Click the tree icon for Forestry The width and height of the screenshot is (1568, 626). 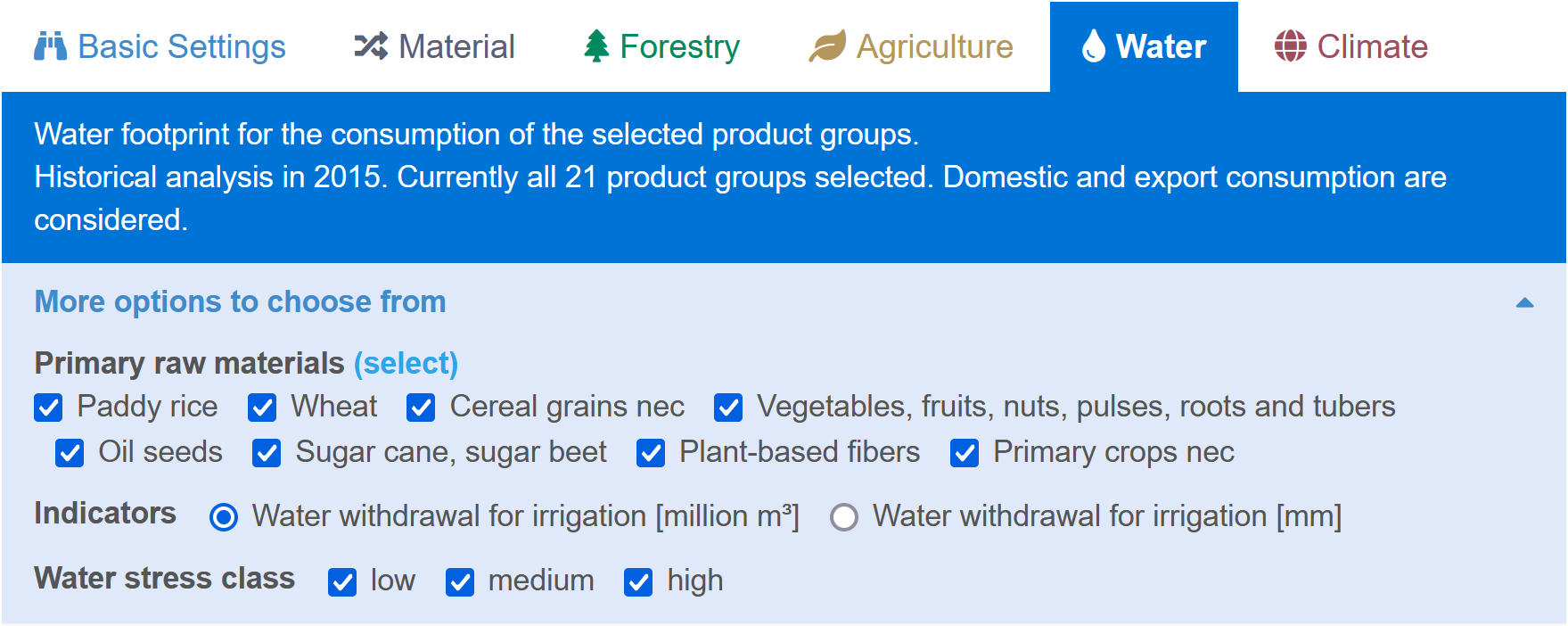pos(596,46)
